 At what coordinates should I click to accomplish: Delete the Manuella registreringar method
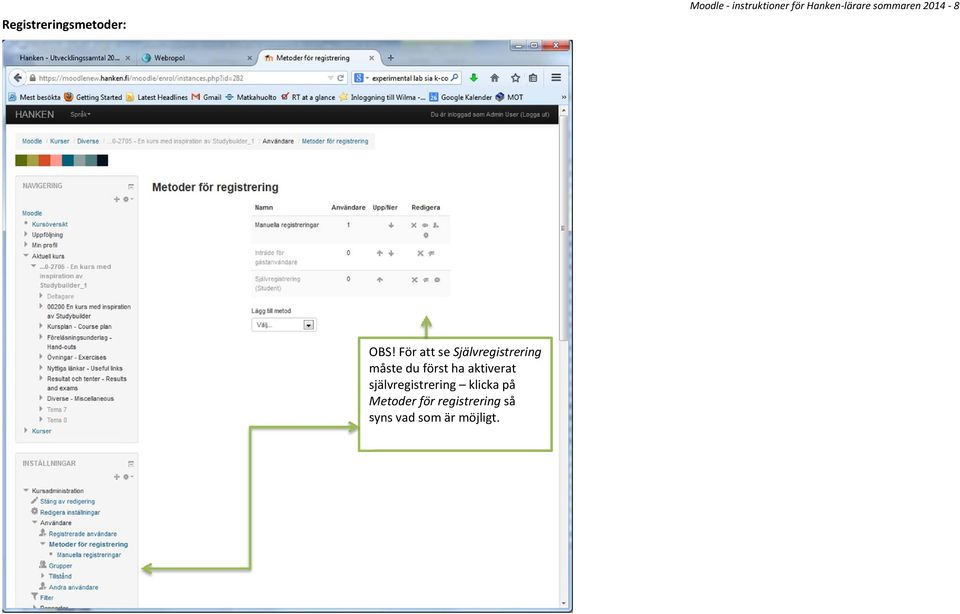click(x=414, y=225)
